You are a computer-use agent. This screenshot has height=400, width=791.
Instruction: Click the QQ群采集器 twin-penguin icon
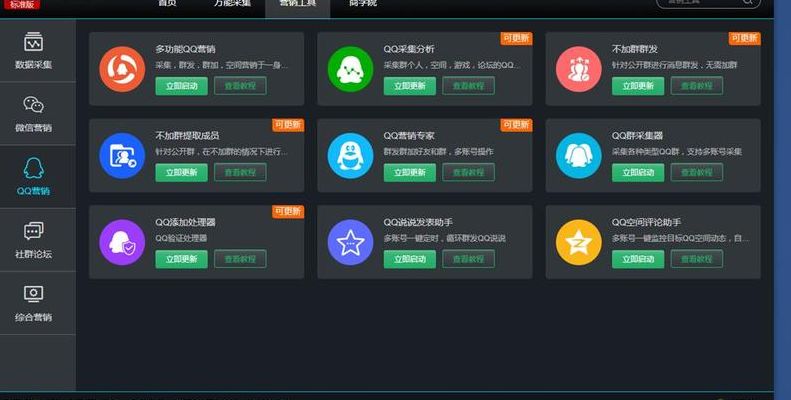coord(579,156)
